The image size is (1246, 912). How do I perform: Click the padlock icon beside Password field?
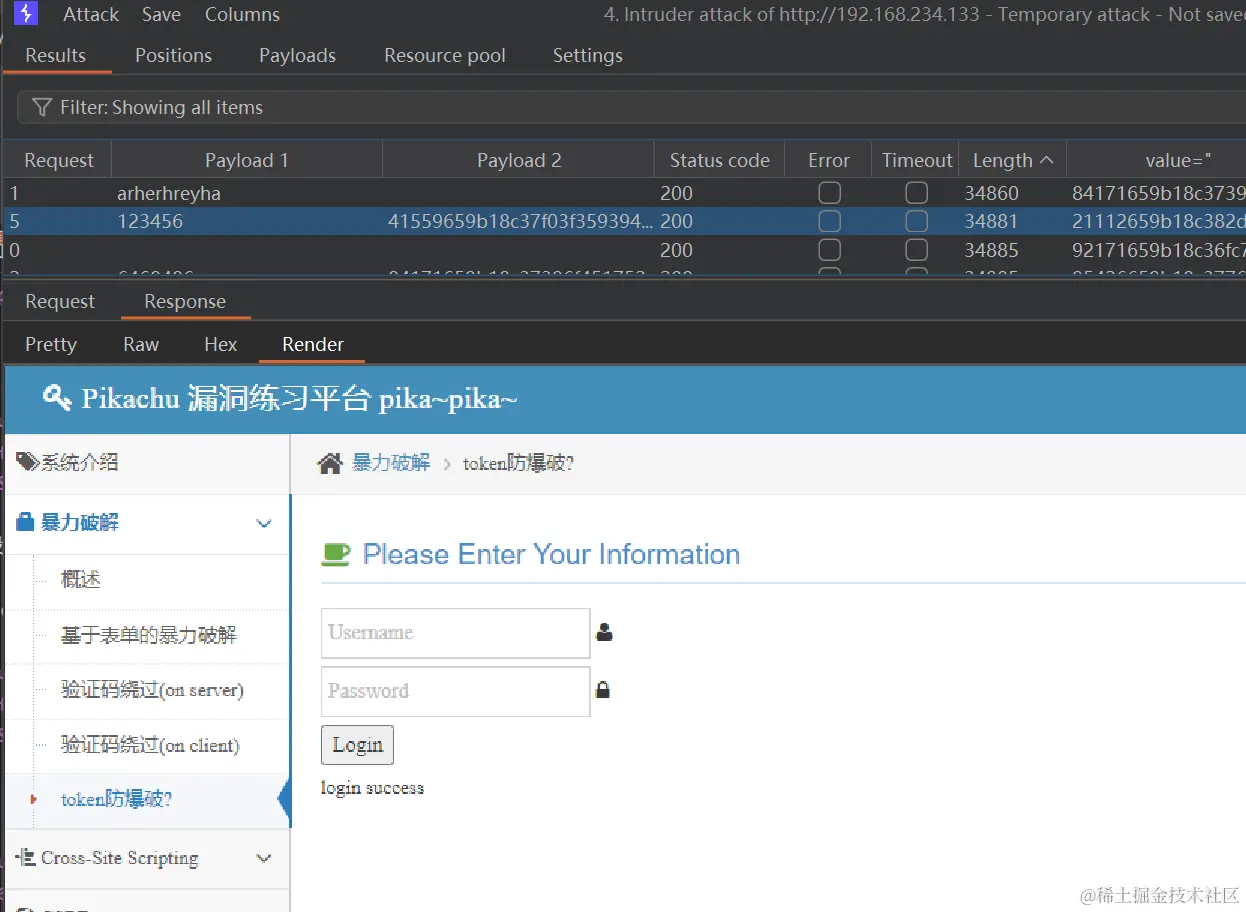click(x=603, y=690)
